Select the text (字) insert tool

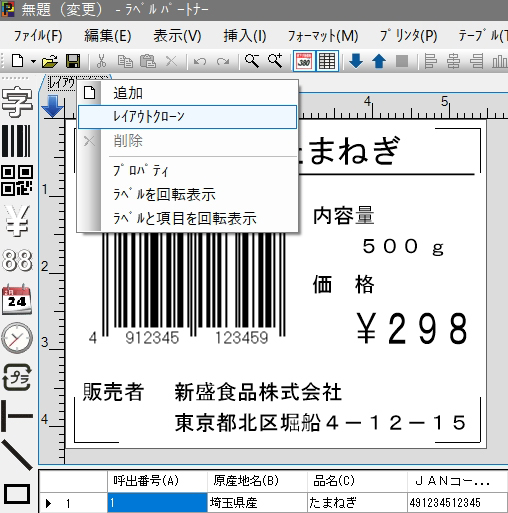[17, 102]
